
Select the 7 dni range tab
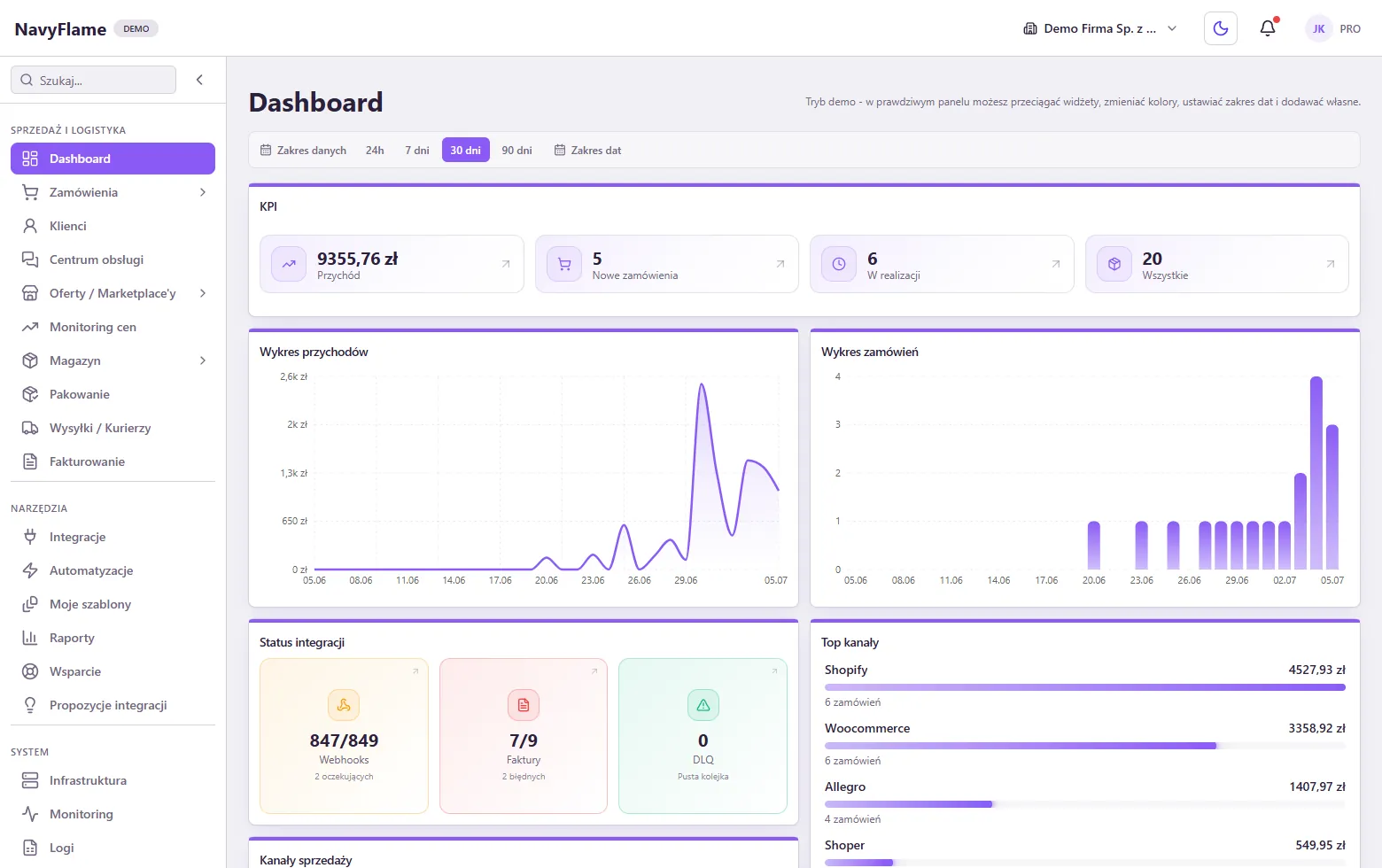pos(417,151)
